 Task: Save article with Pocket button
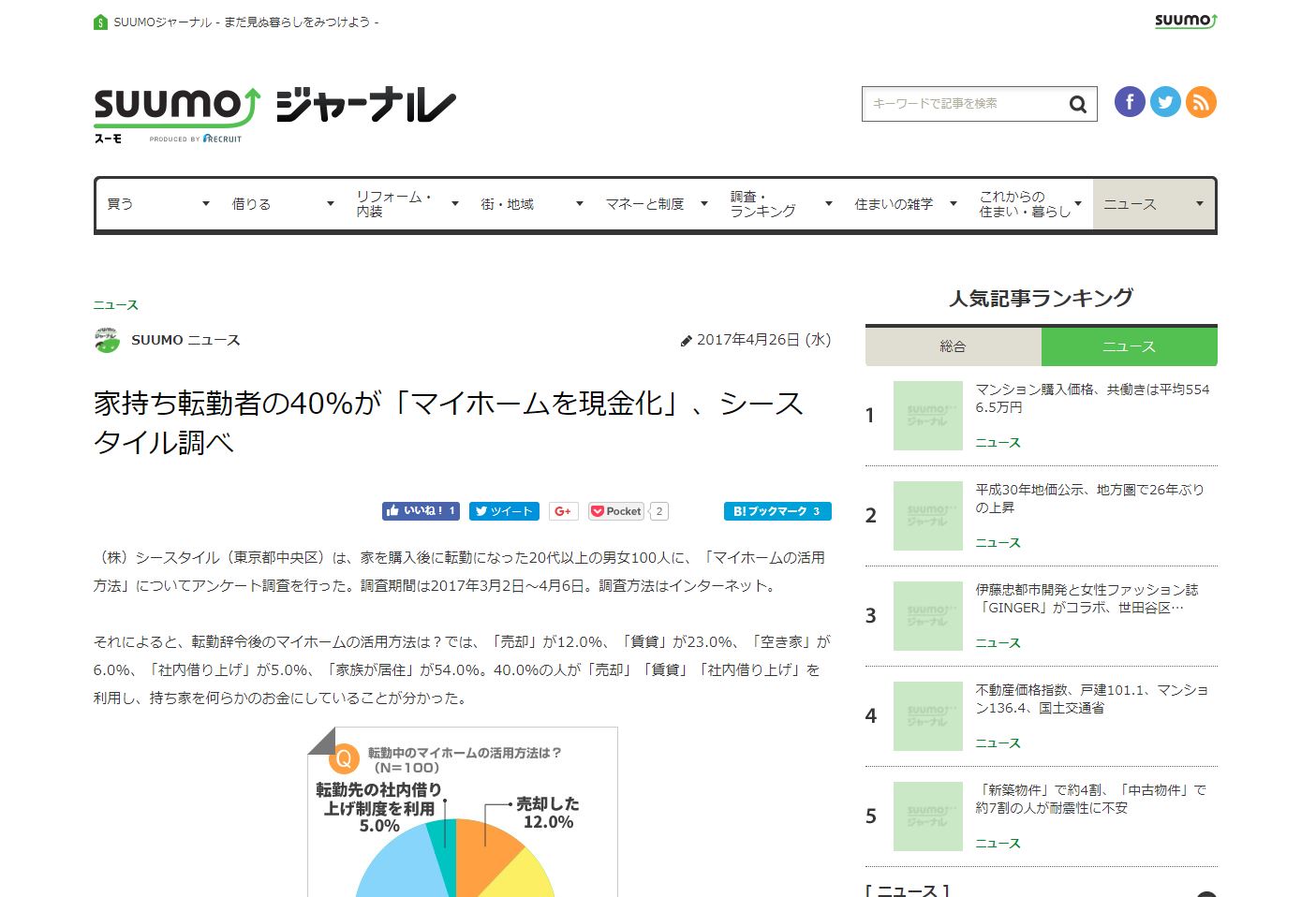pyautogui.click(x=616, y=511)
